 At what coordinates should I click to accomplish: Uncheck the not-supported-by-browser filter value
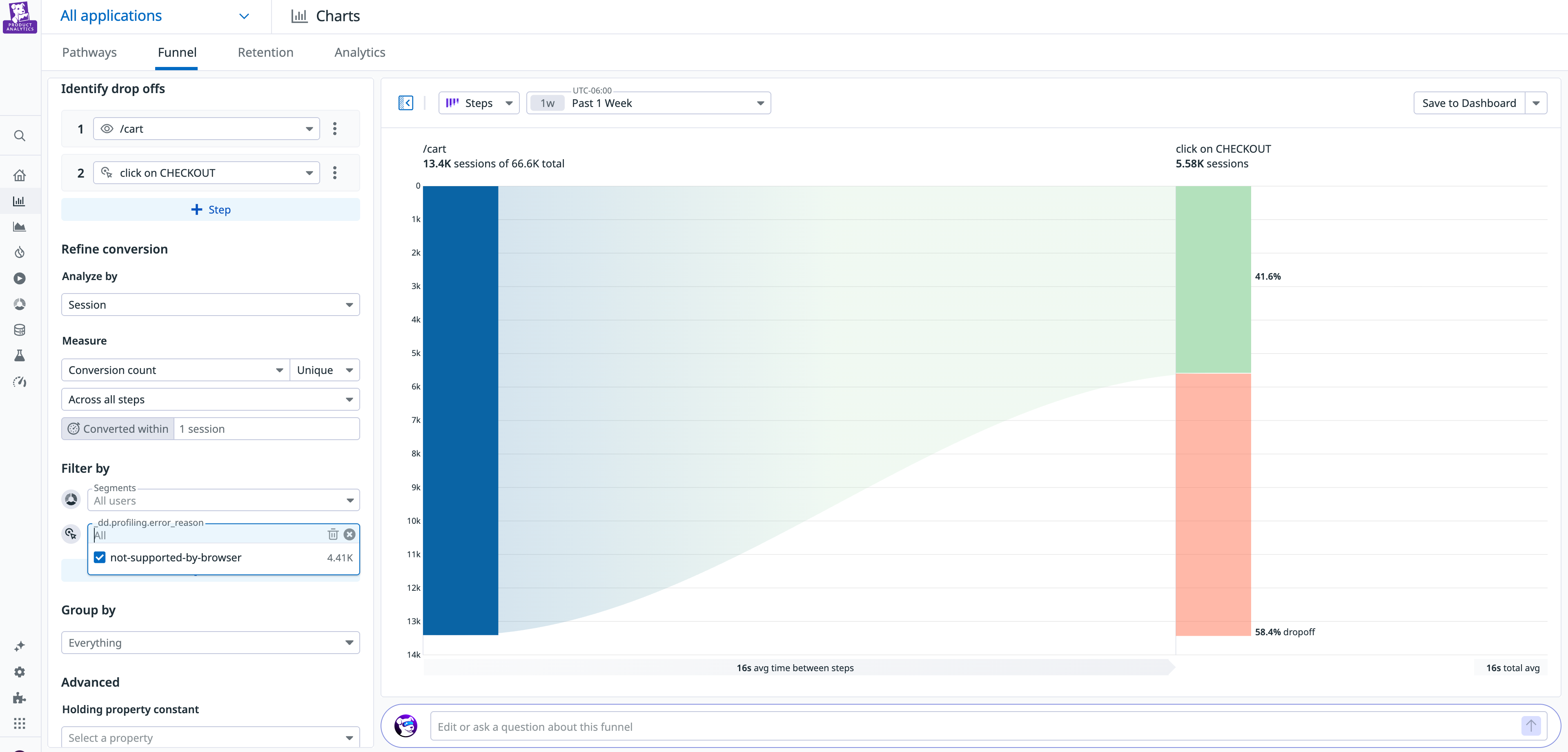(99, 557)
